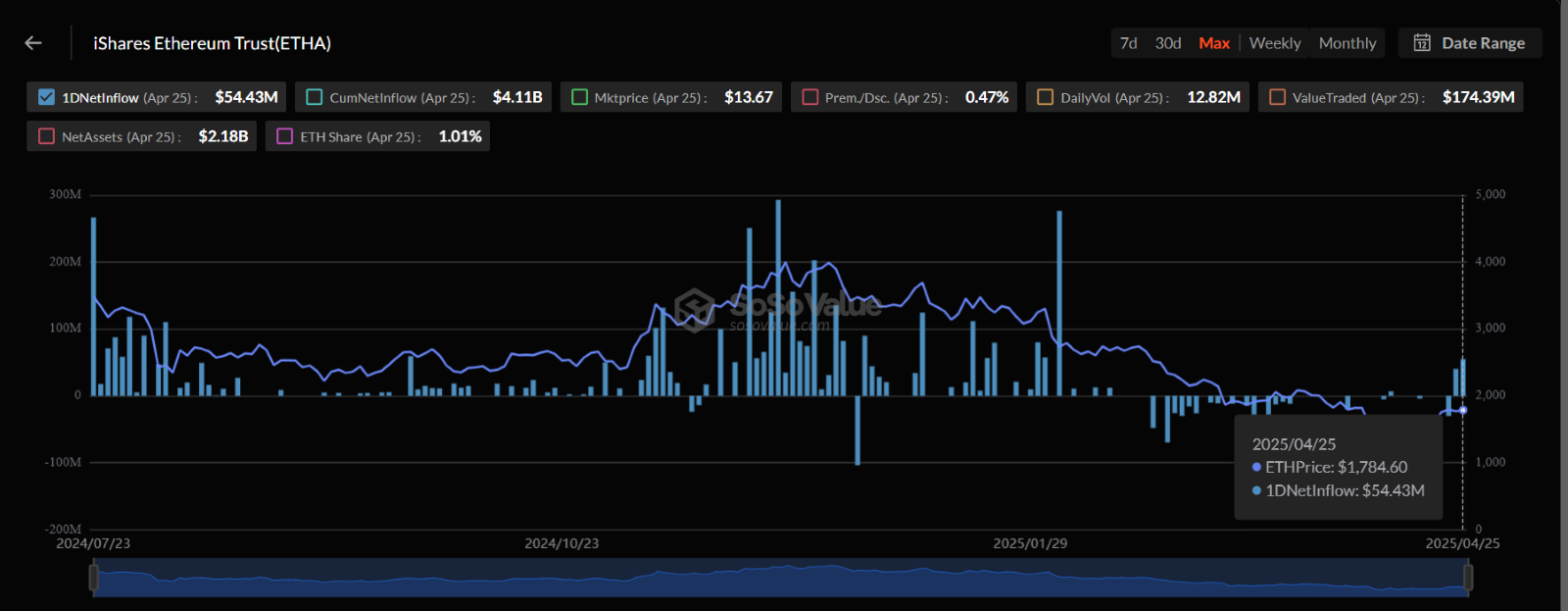Click the middle of the range navigator
Screen dimensions: 1568x611
click(781, 578)
